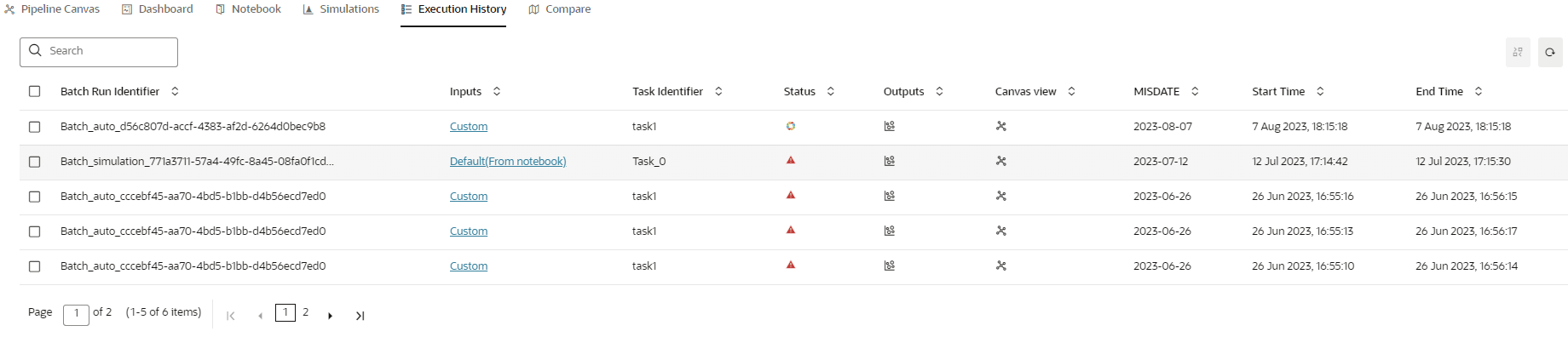Click the sort settings icon beside refresh
The width and height of the screenshot is (1568, 337).
(x=1518, y=52)
